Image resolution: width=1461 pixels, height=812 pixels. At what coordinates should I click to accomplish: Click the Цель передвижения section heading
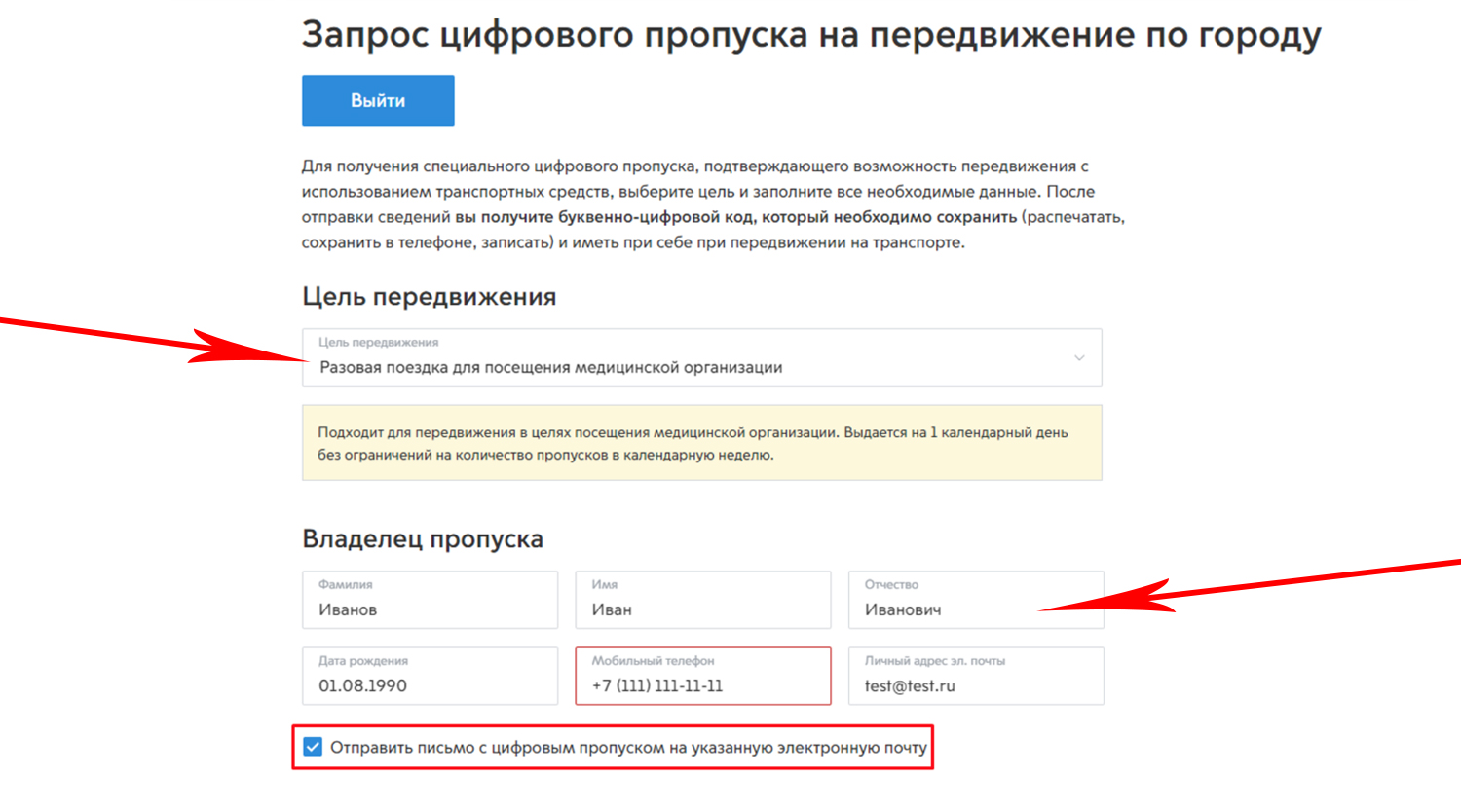429,296
